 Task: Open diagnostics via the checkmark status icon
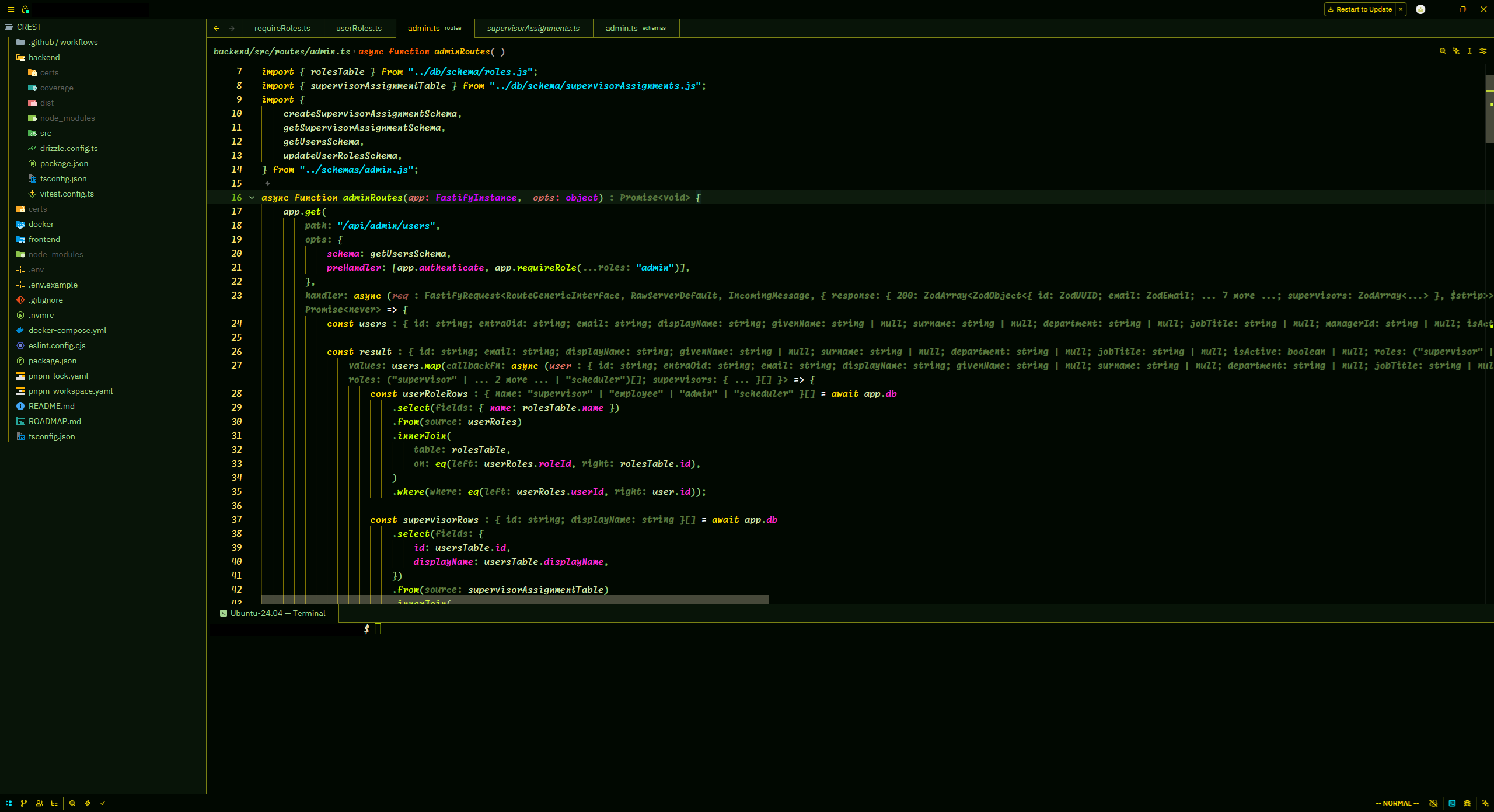click(x=103, y=803)
